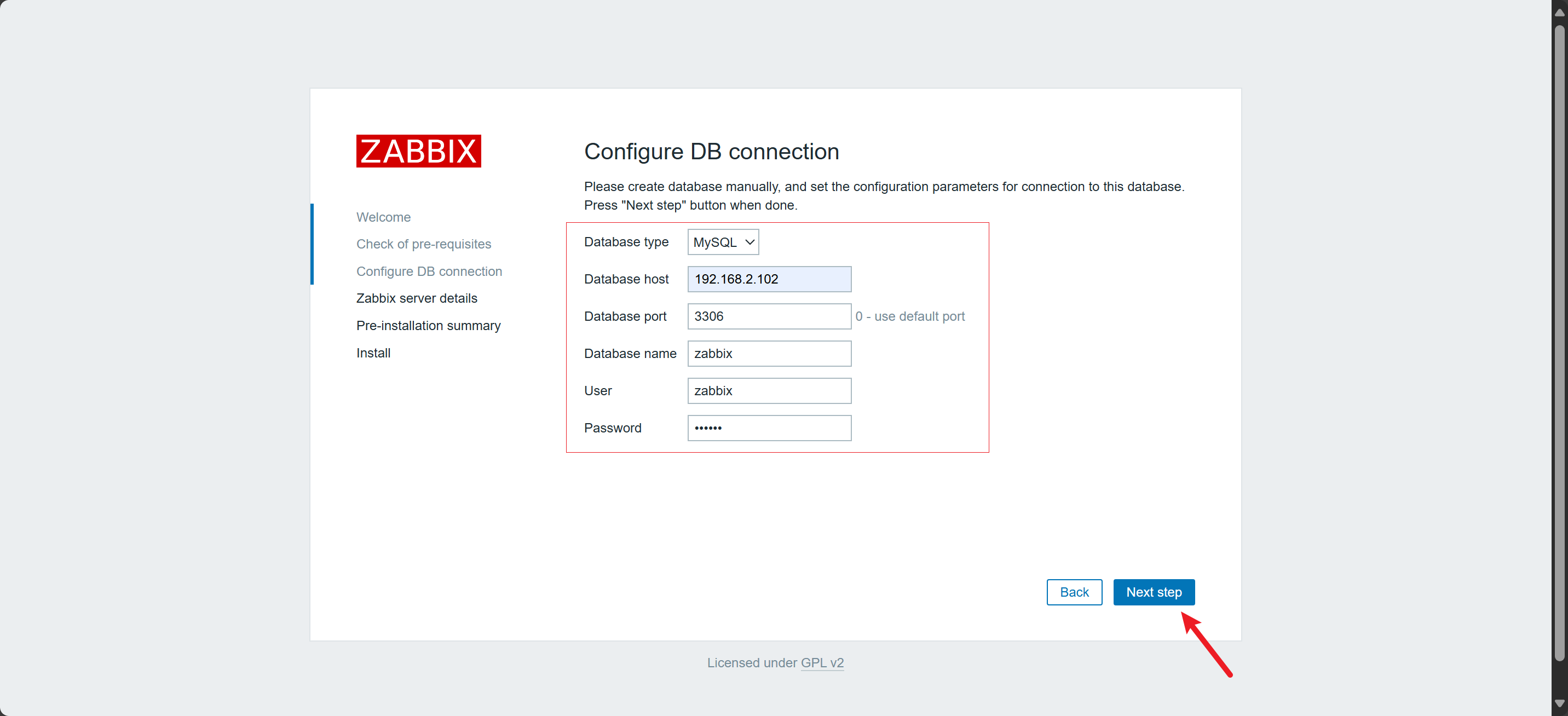The height and width of the screenshot is (716, 1568).
Task: Click the Database host input field
Action: click(x=769, y=279)
